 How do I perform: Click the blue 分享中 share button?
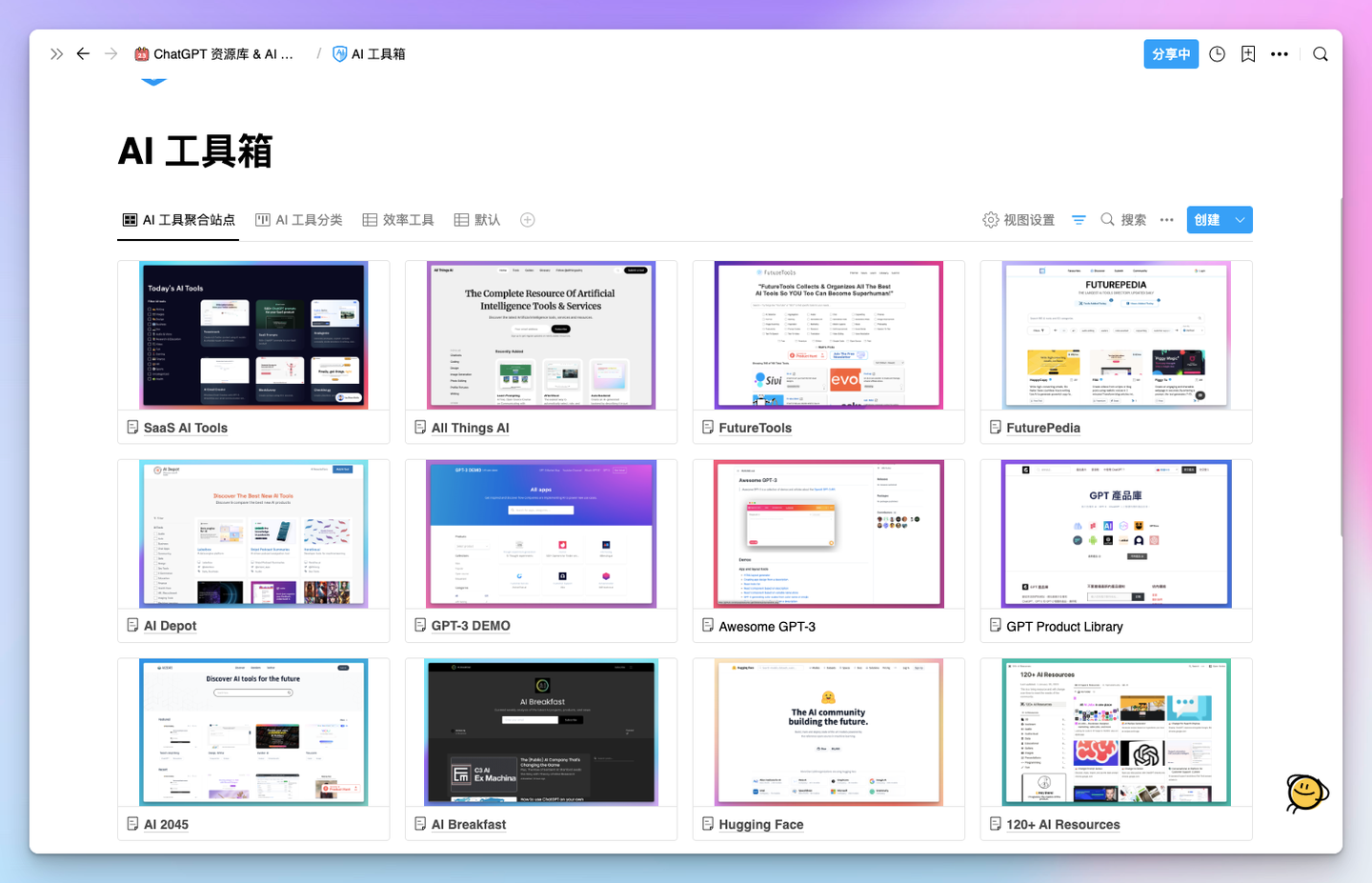pyautogui.click(x=1171, y=54)
